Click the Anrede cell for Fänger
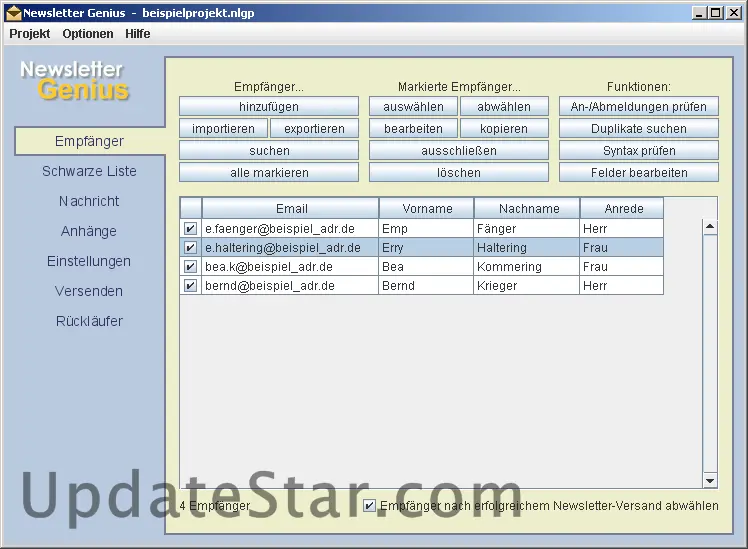 pos(622,228)
